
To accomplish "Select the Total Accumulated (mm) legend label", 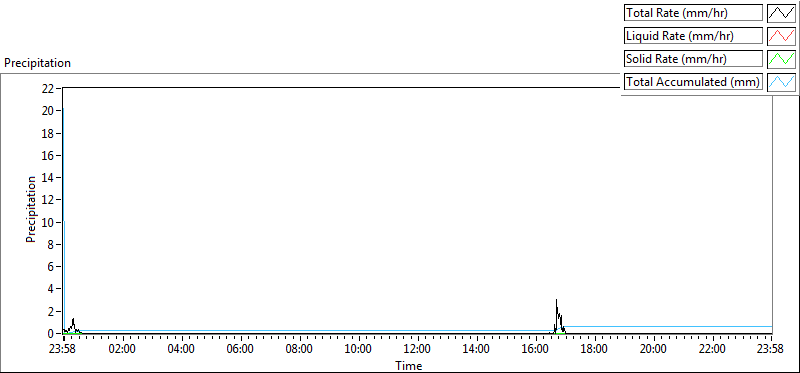I will [x=693, y=82].
